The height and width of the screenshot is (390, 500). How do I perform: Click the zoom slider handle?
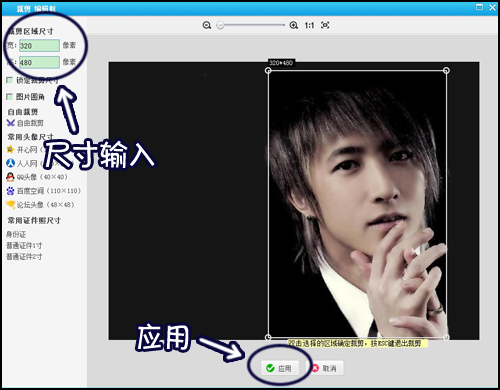(x=220, y=25)
